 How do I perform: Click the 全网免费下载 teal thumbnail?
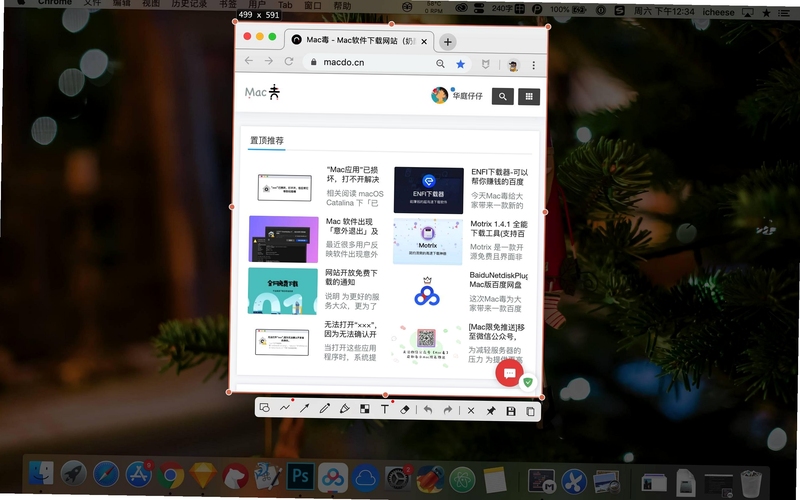coord(283,291)
